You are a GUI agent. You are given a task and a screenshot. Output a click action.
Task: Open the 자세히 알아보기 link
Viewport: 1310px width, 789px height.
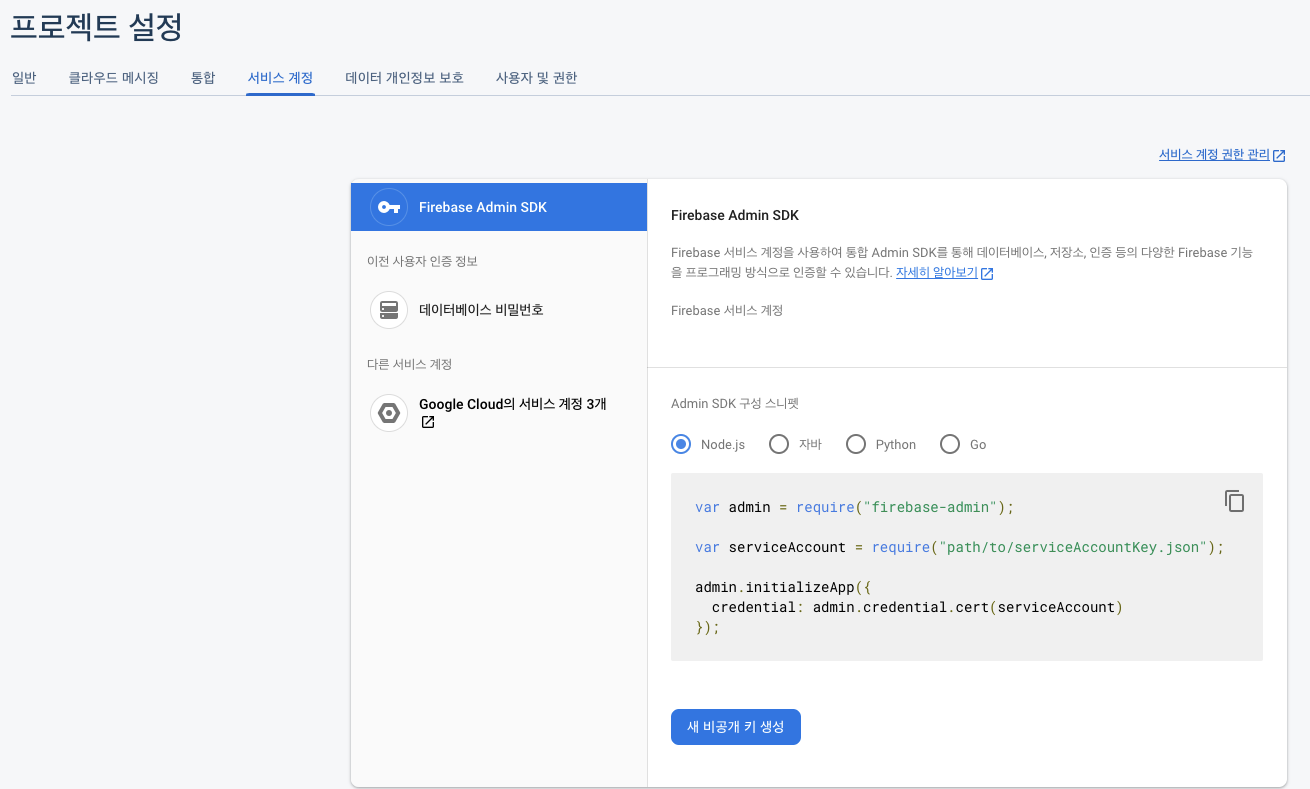(x=936, y=272)
